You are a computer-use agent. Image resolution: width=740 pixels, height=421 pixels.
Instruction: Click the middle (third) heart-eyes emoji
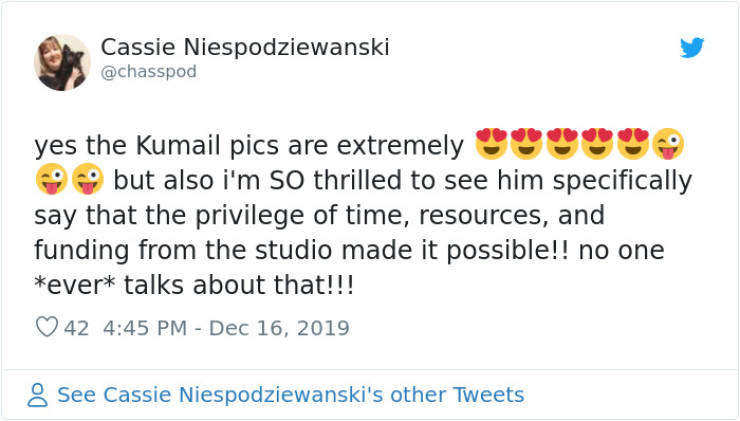point(562,145)
